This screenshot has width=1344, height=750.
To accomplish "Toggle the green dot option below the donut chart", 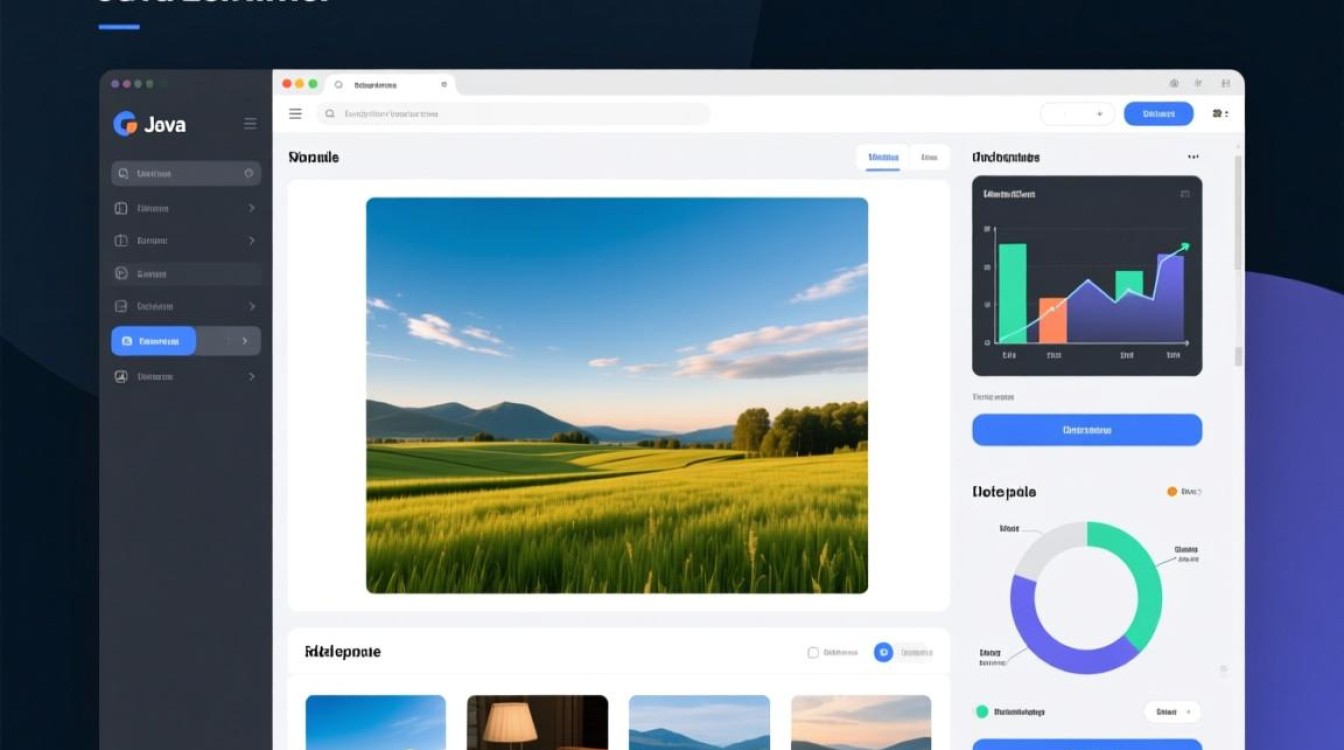I will (982, 711).
